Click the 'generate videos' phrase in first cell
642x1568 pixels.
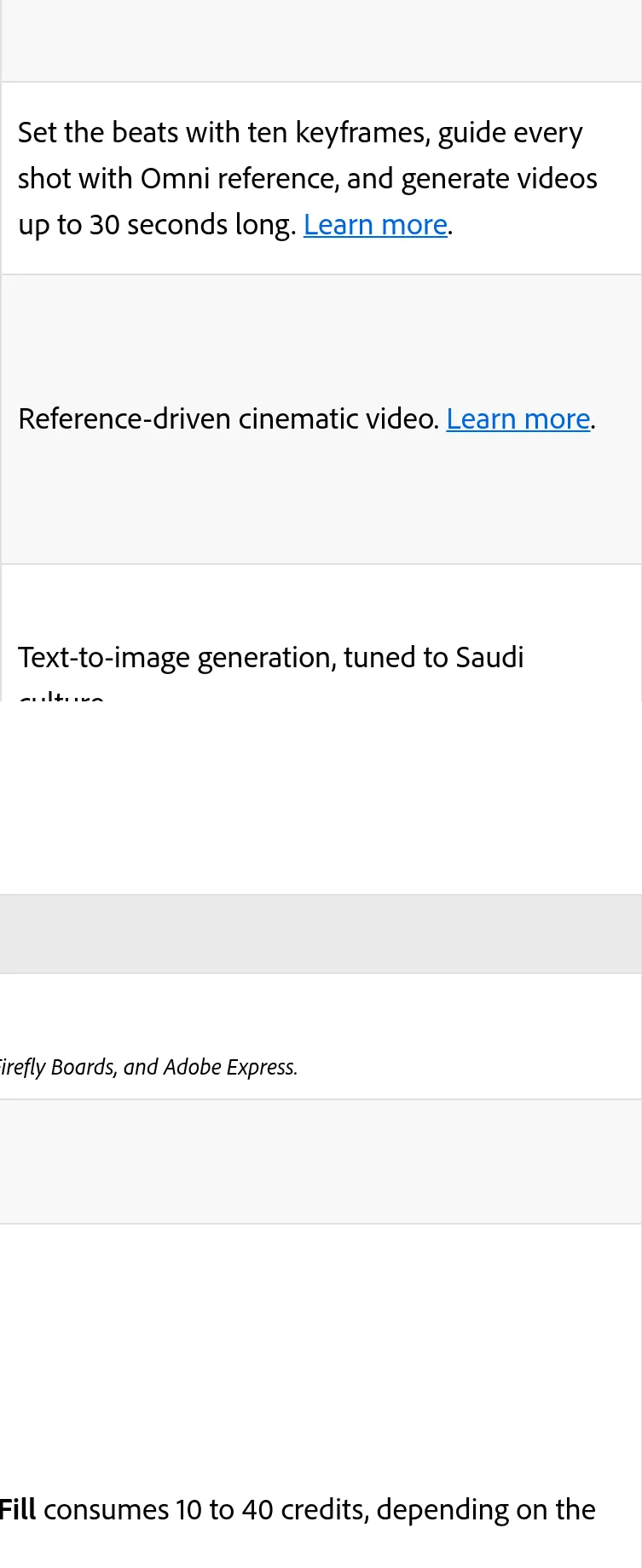tap(499, 179)
